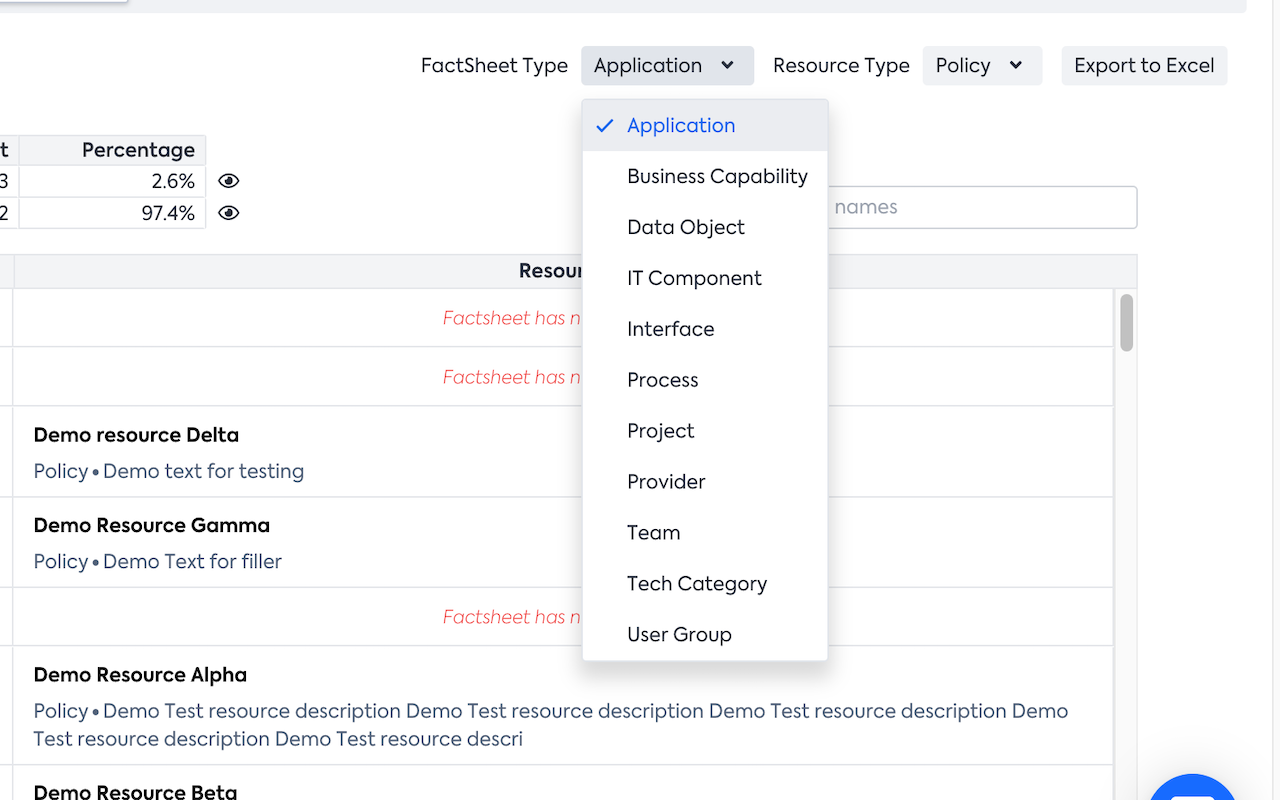
Task: Click the 97.4% percentage cell
Action: [x=112, y=213]
